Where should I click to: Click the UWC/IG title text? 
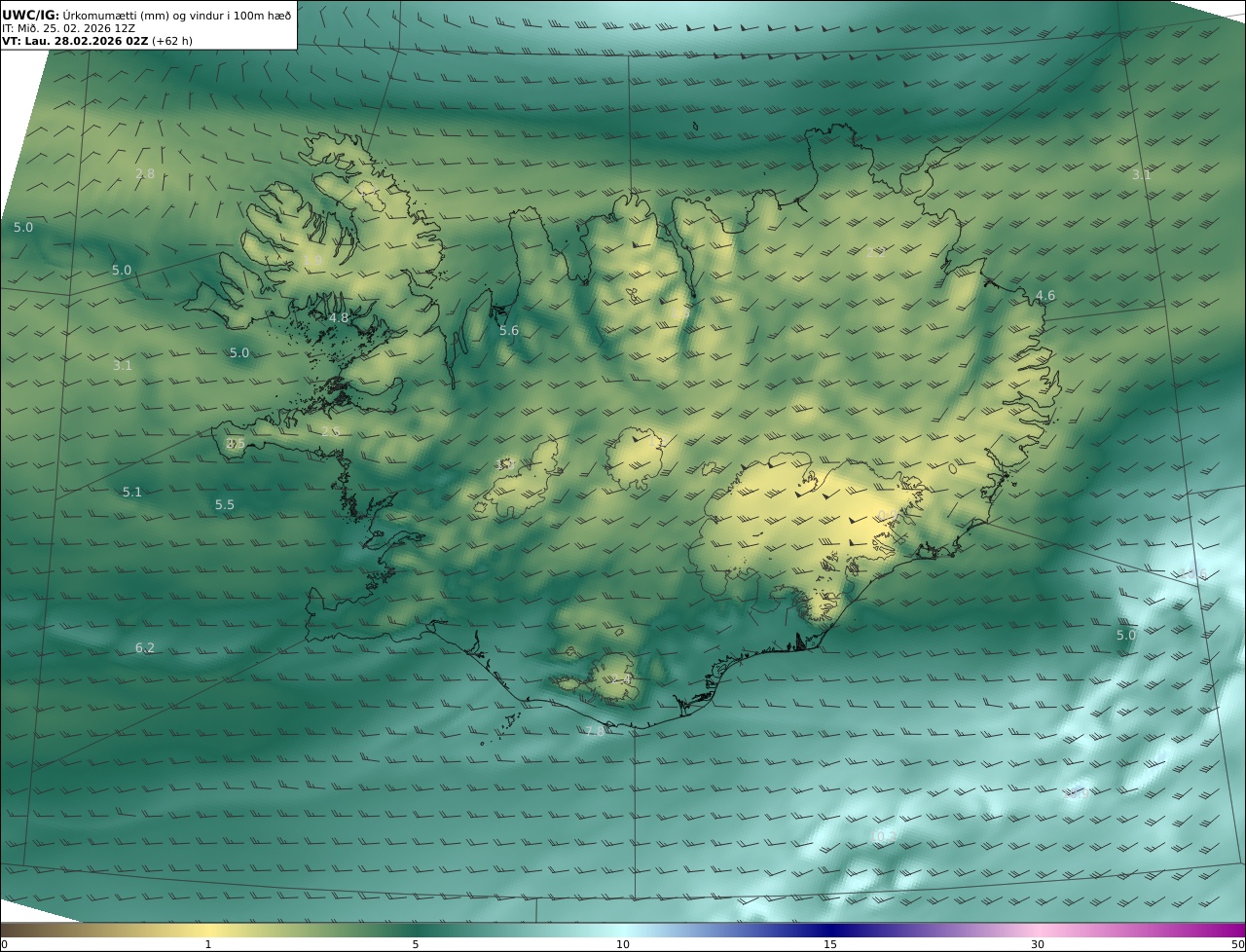(x=31, y=15)
